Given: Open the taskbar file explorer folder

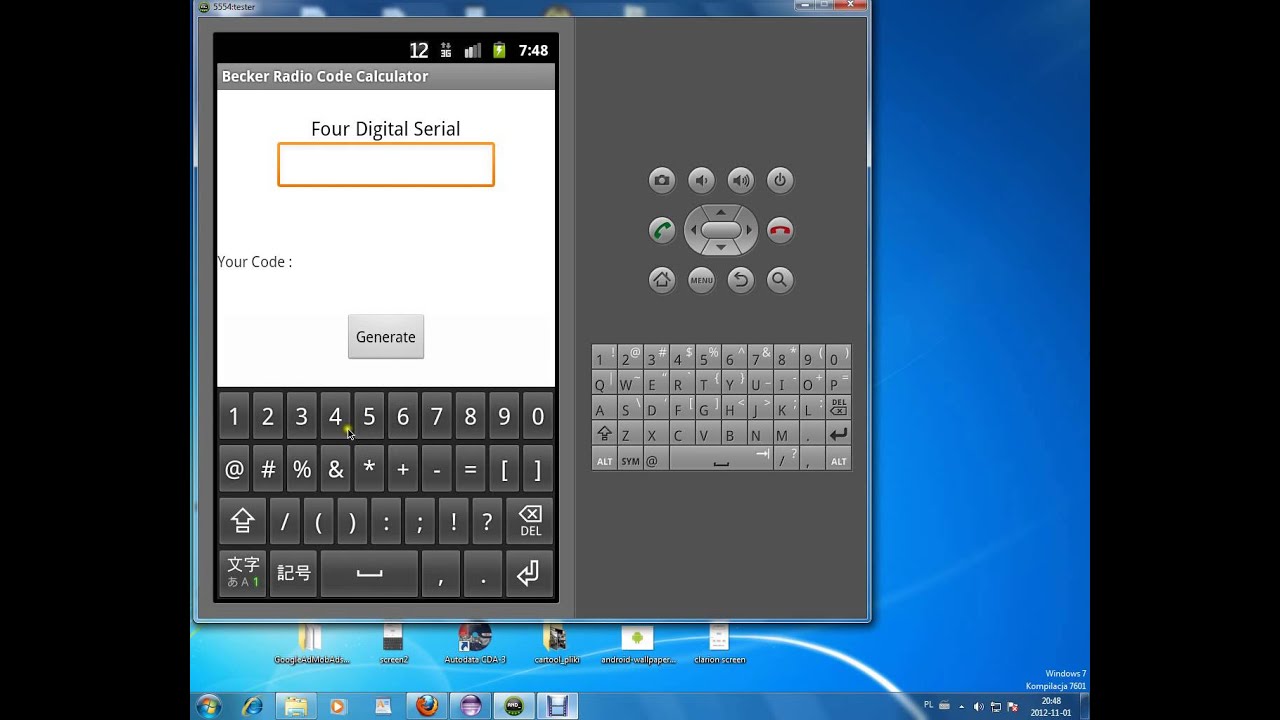Looking at the screenshot, I should pyautogui.click(x=296, y=705).
